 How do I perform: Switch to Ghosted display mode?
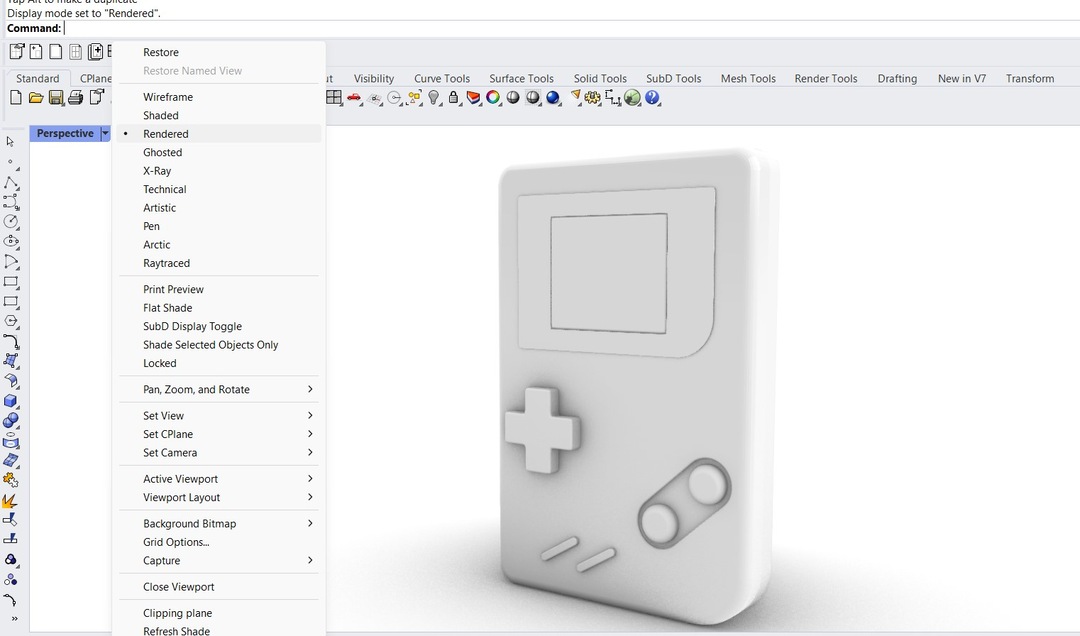coord(219,152)
